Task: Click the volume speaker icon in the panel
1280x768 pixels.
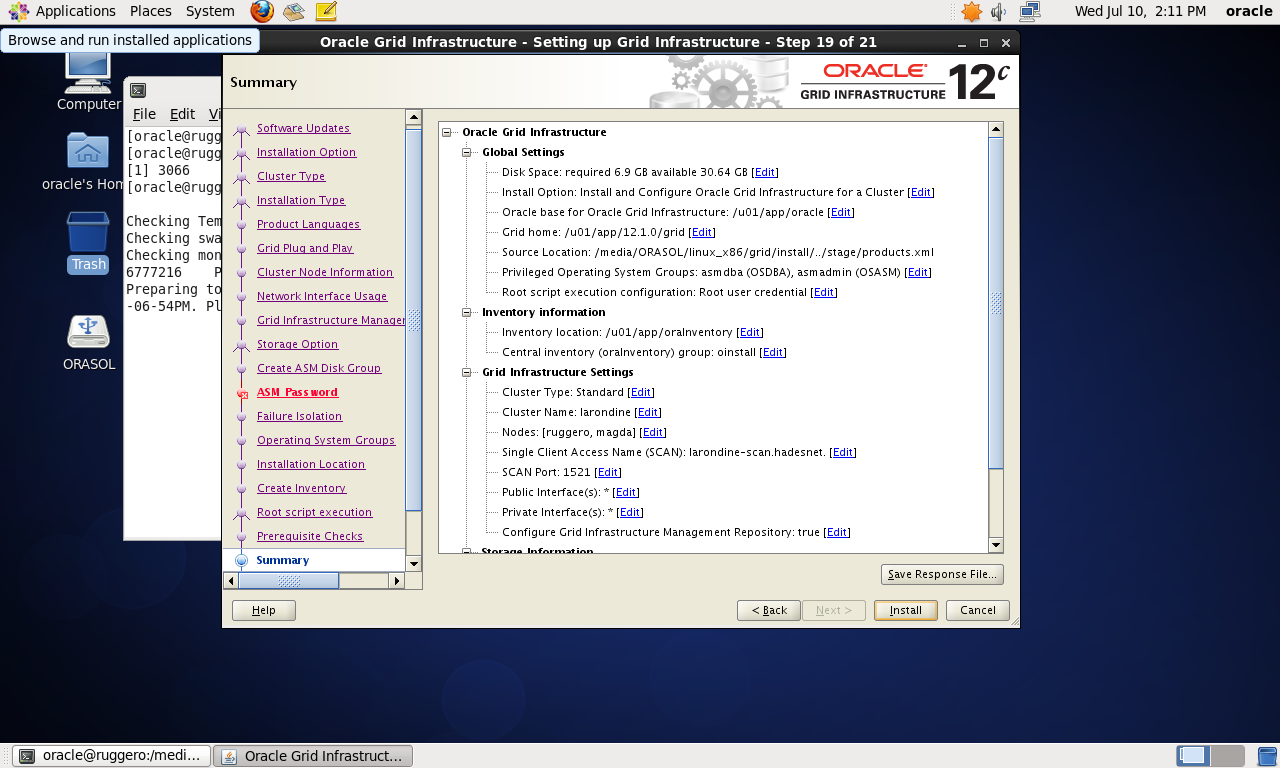Action: pyautogui.click(x=999, y=12)
